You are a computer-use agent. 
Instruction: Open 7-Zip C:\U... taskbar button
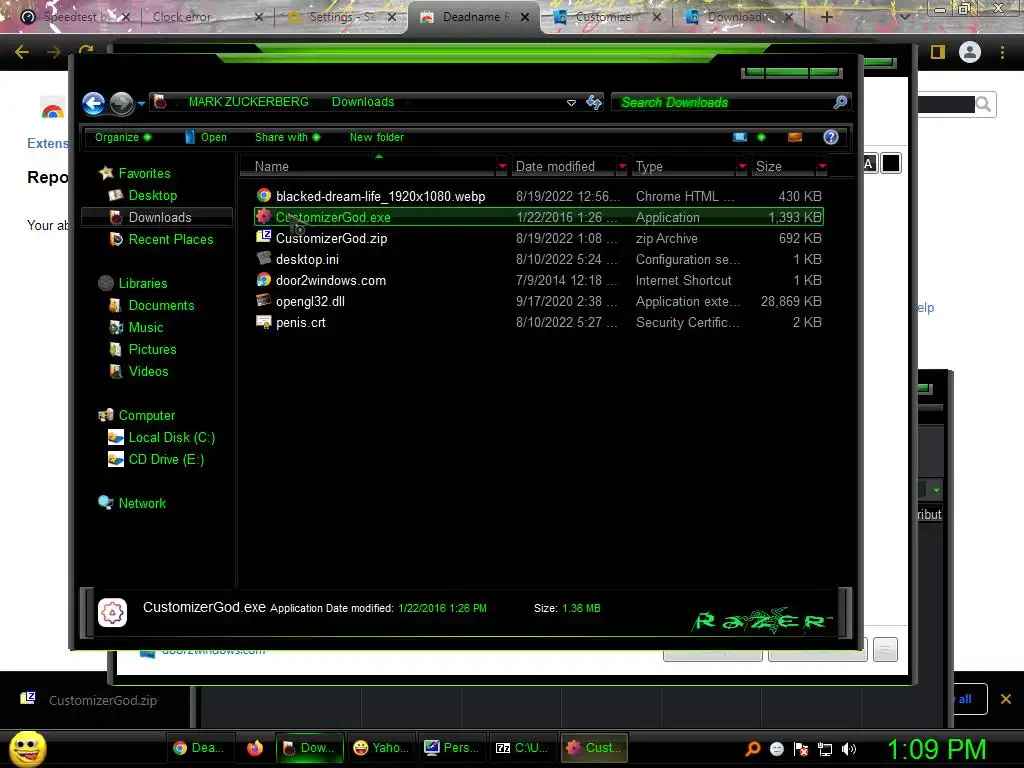coord(521,748)
